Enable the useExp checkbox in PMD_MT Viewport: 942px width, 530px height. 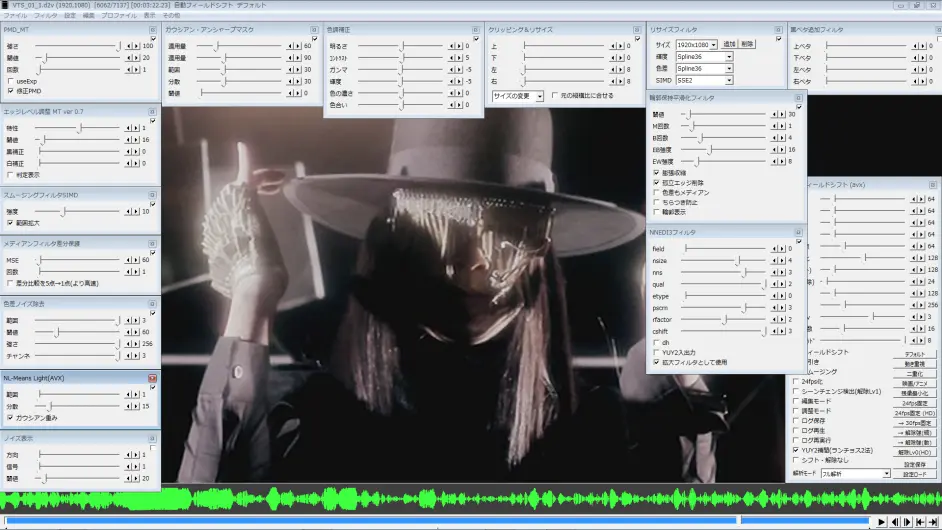click(x=10, y=81)
